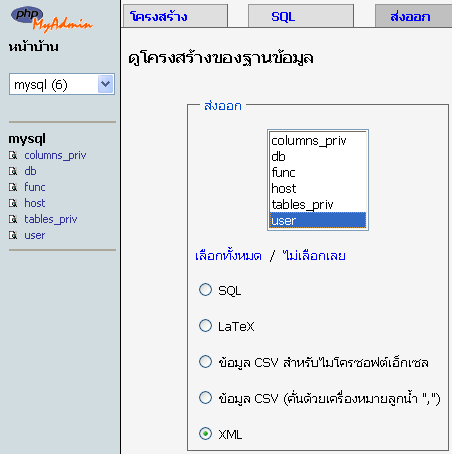Choose CSV for Microsoft Excel radio option
This screenshot has height=454, width=452.
tap(205, 362)
